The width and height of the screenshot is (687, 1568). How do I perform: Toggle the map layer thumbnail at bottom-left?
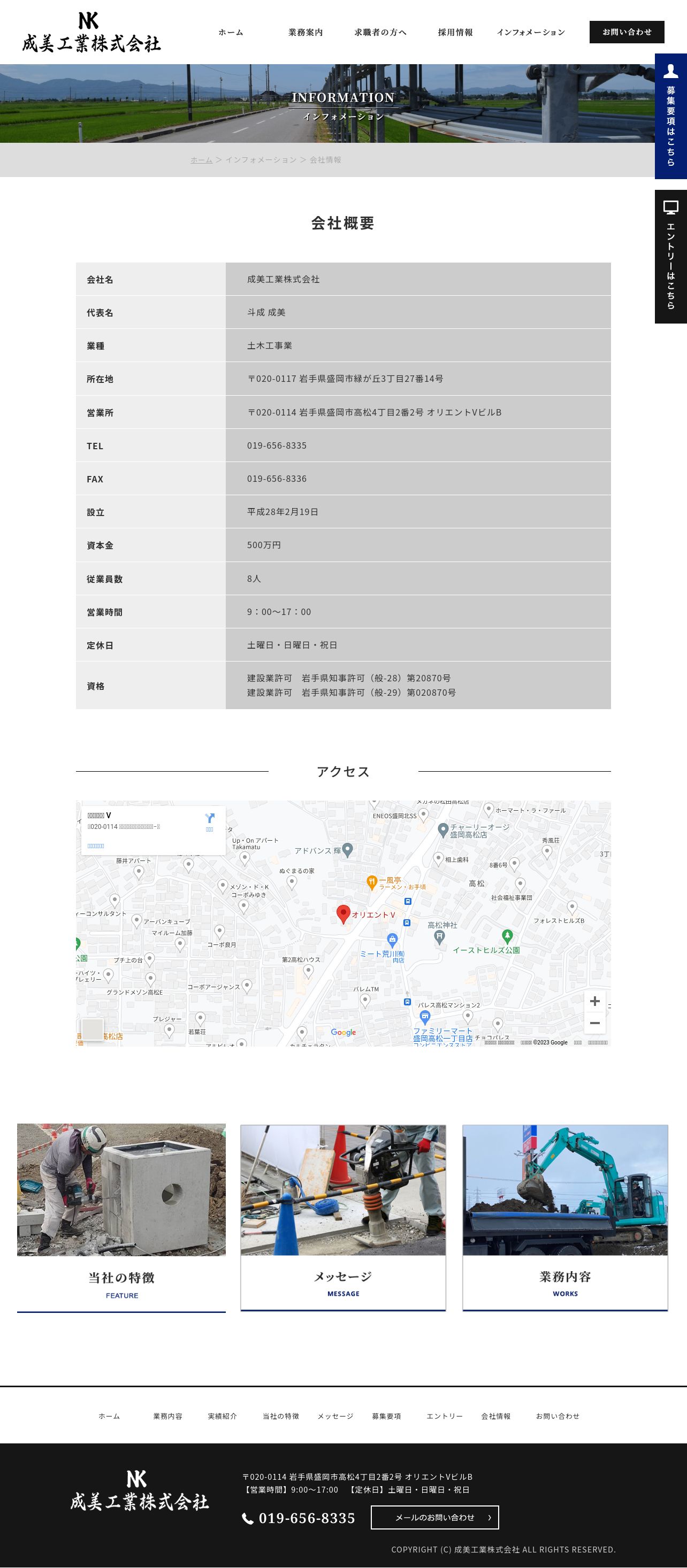coord(93,1029)
